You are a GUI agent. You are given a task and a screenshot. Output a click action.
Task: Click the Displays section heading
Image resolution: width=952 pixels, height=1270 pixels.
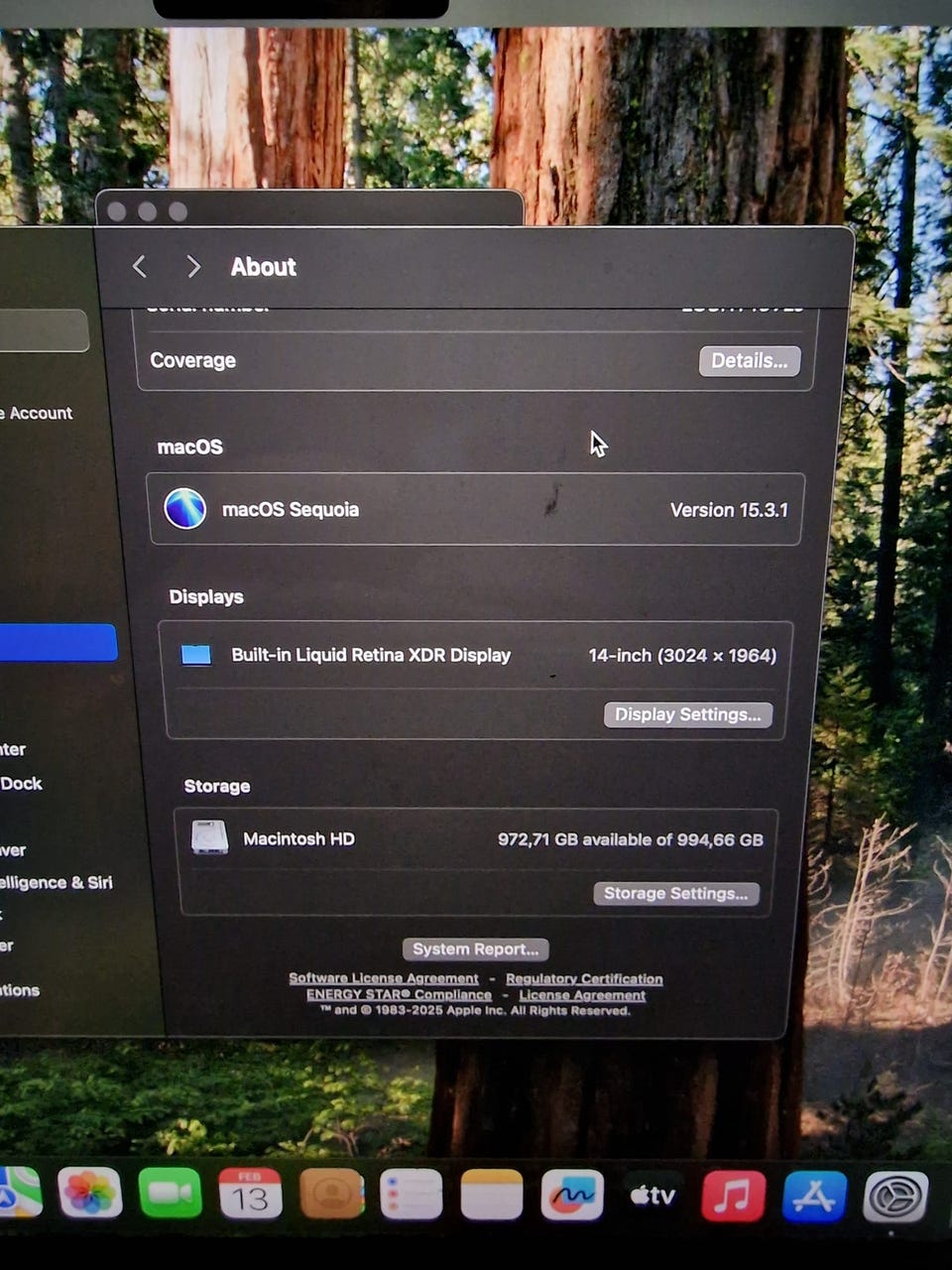click(x=206, y=596)
